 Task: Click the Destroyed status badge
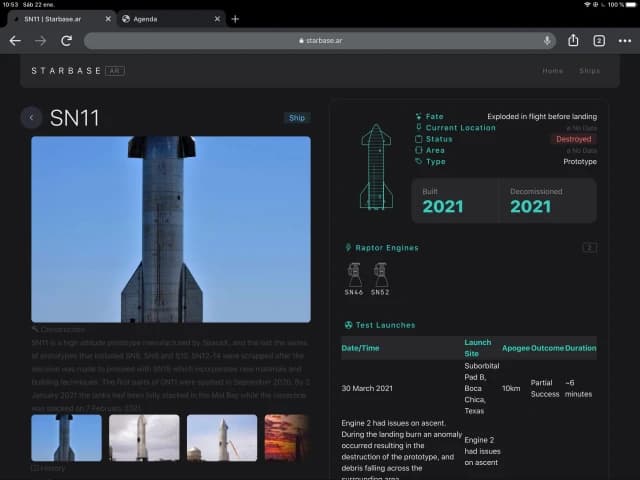pos(573,139)
